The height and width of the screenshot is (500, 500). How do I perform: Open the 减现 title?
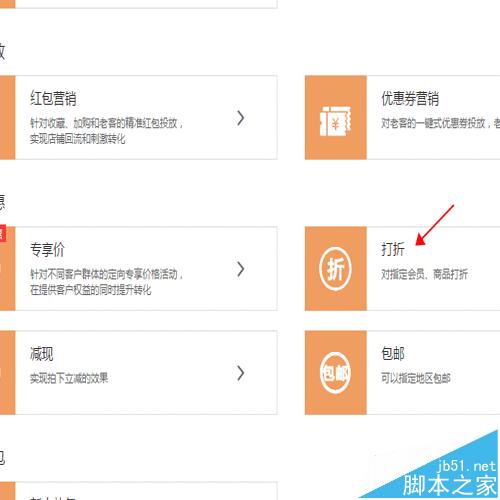coord(42,353)
